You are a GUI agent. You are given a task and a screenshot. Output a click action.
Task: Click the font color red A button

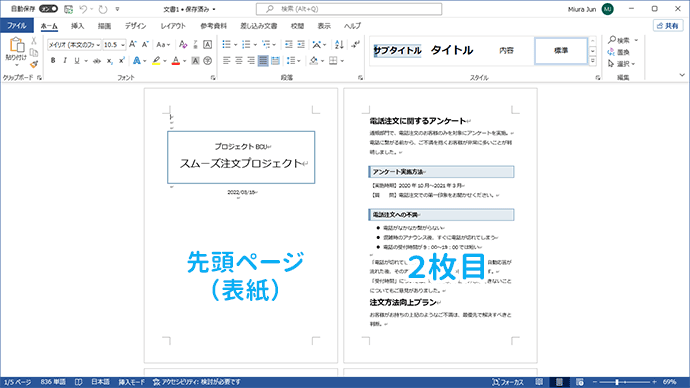point(176,61)
